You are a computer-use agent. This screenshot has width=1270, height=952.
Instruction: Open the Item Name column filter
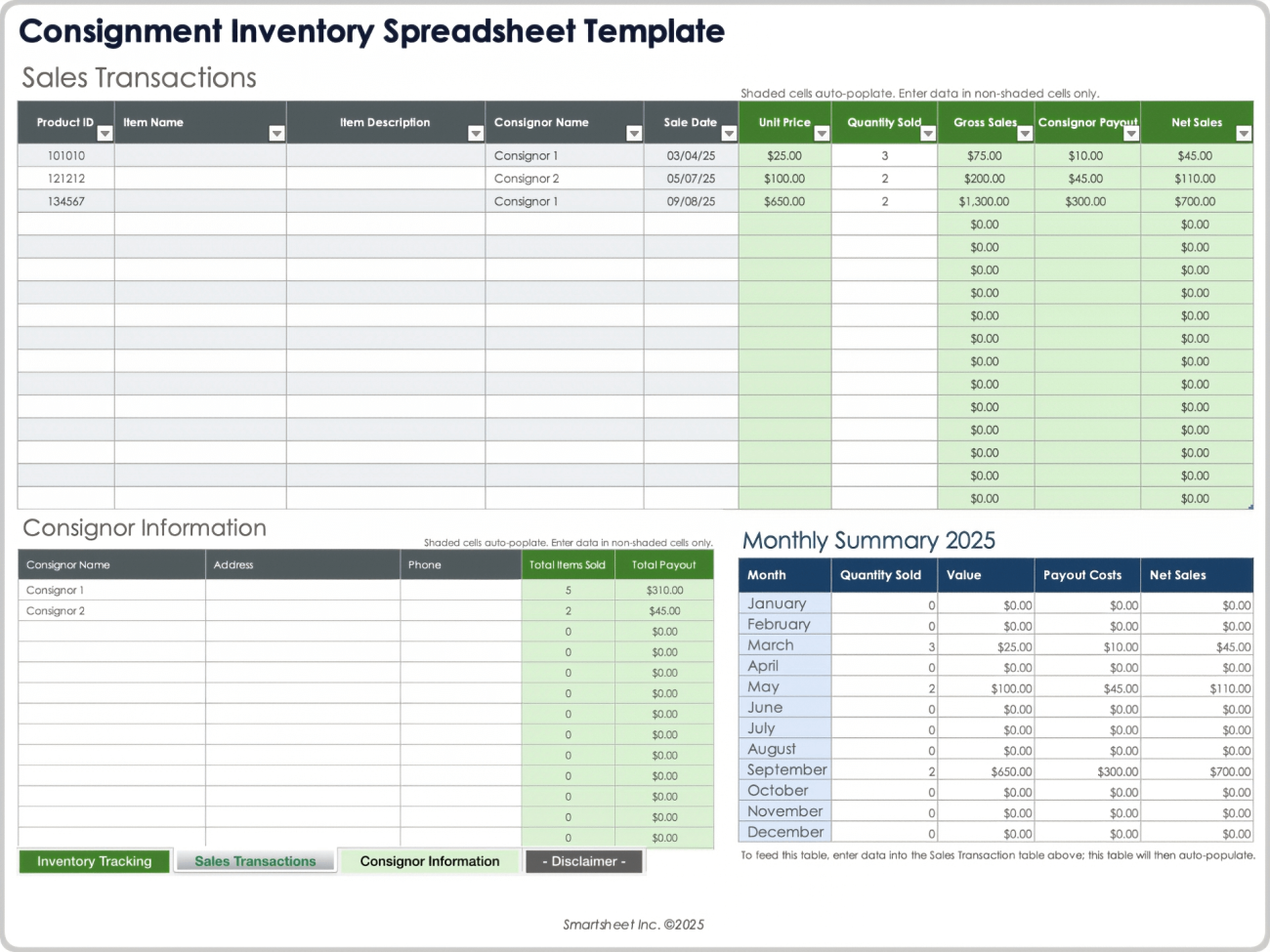click(x=276, y=133)
